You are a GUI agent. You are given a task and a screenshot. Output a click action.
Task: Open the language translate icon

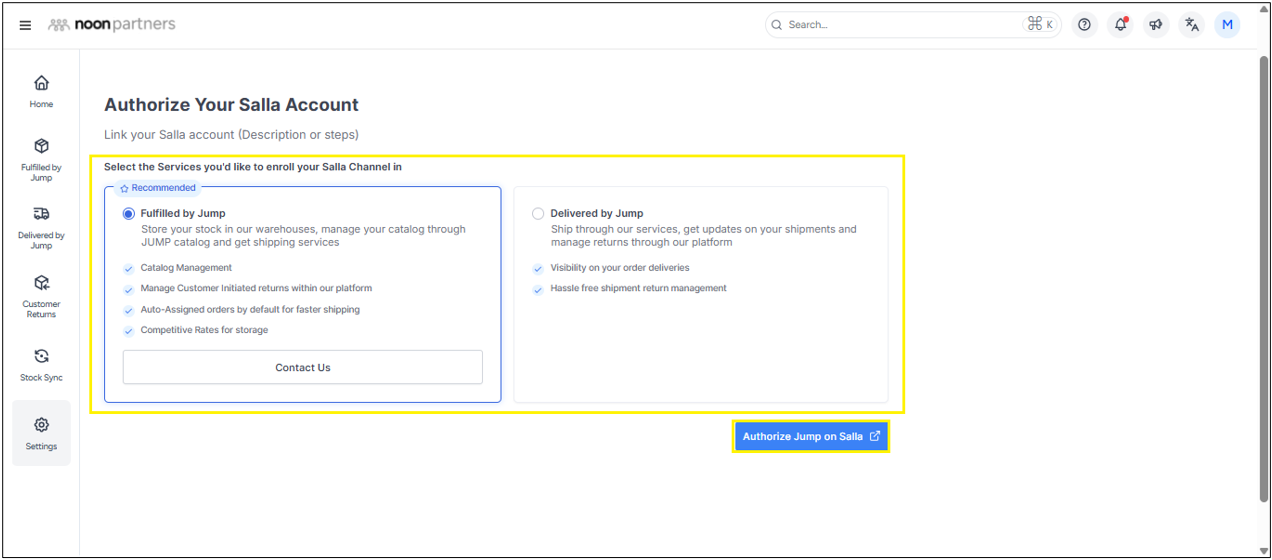pyautogui.click(x=1191, y=25)
